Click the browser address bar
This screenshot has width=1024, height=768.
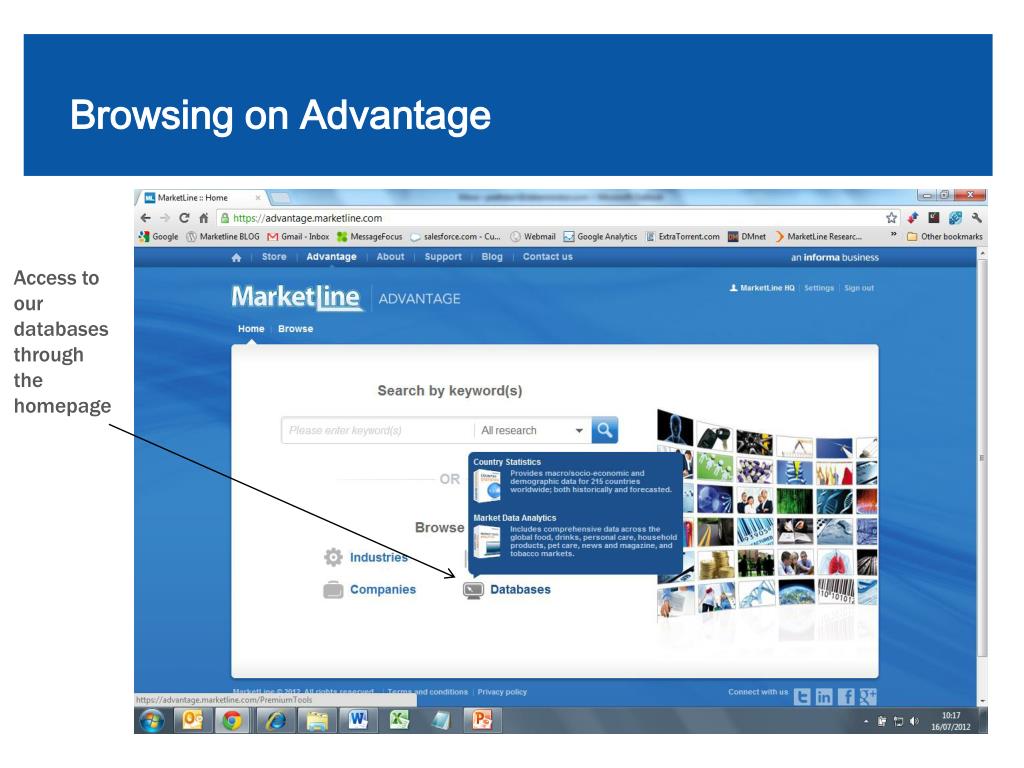[x=549, y=218]
